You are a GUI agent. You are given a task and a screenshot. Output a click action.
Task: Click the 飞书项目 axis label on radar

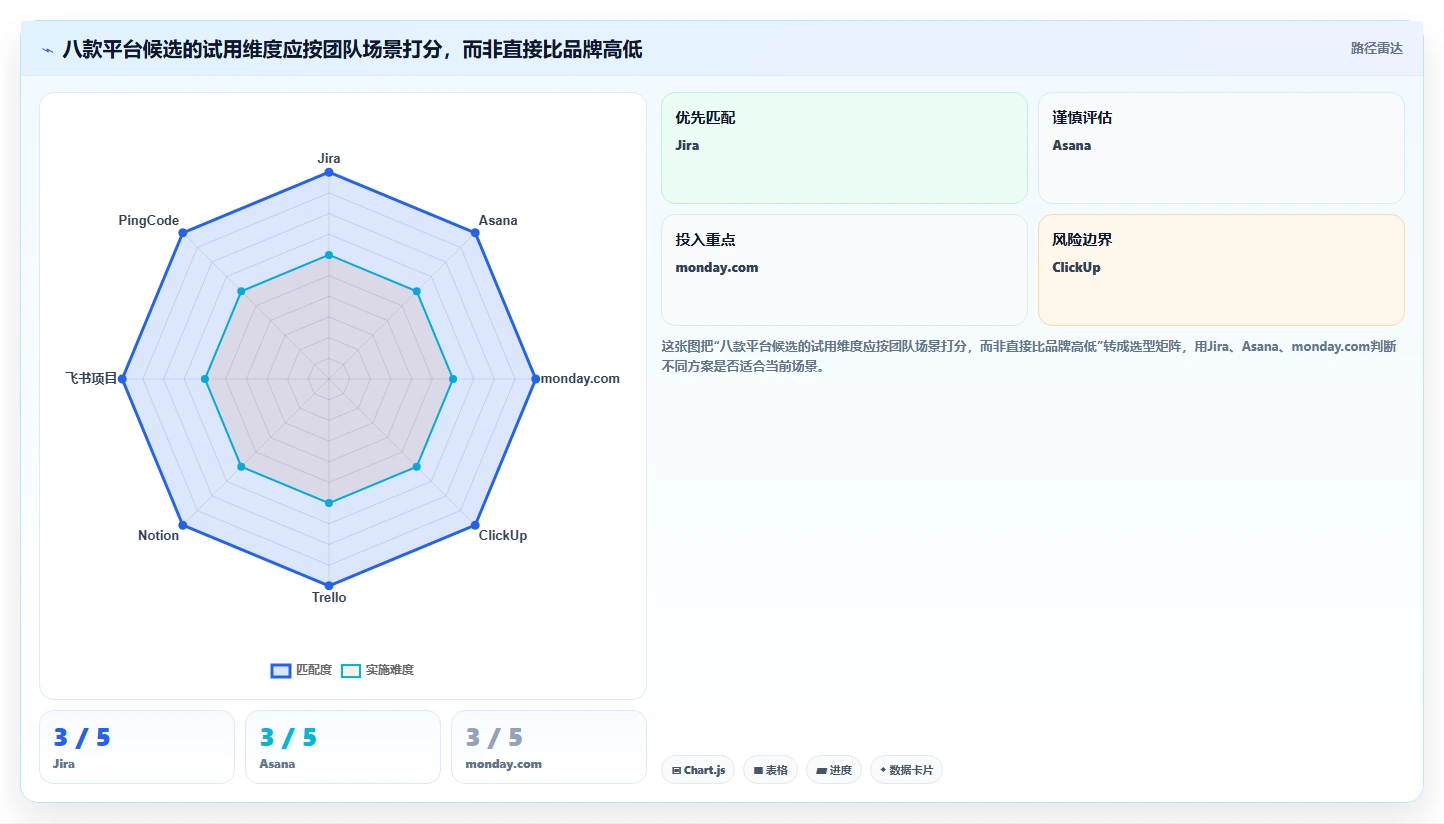click(92, 378)
